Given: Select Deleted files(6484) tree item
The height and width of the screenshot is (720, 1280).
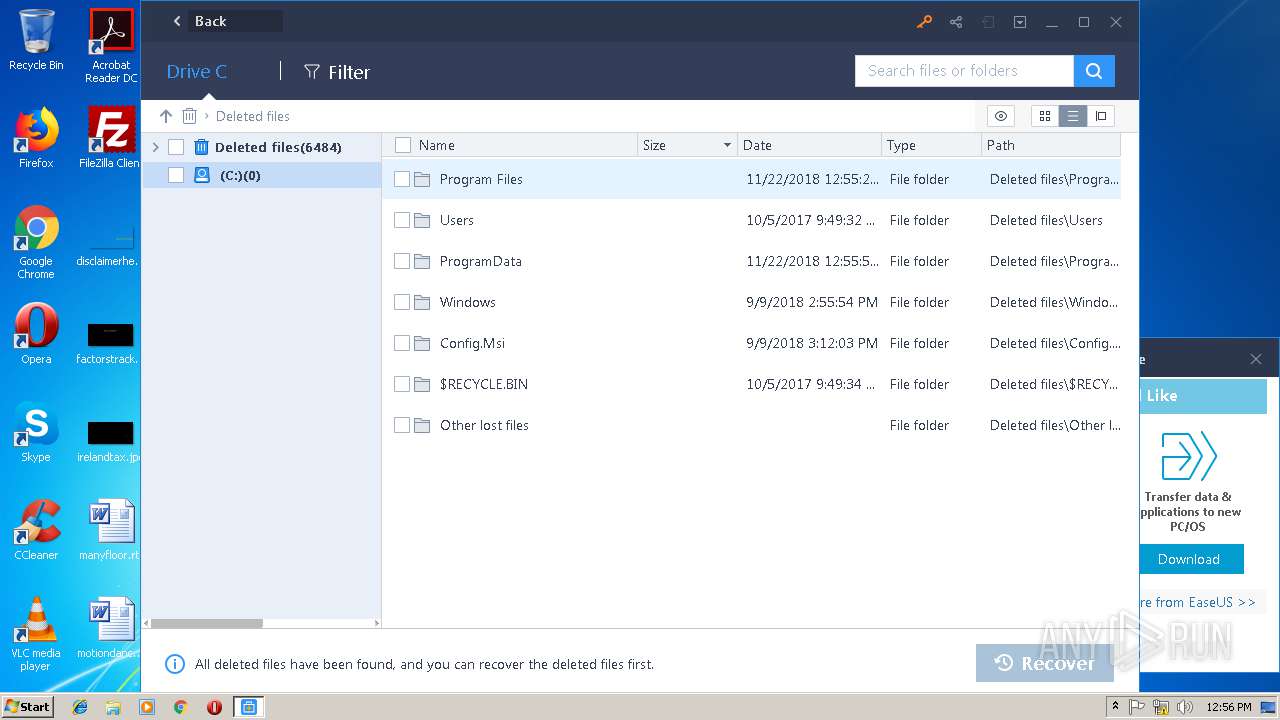Looking at the screenshot, I should 278,147.
